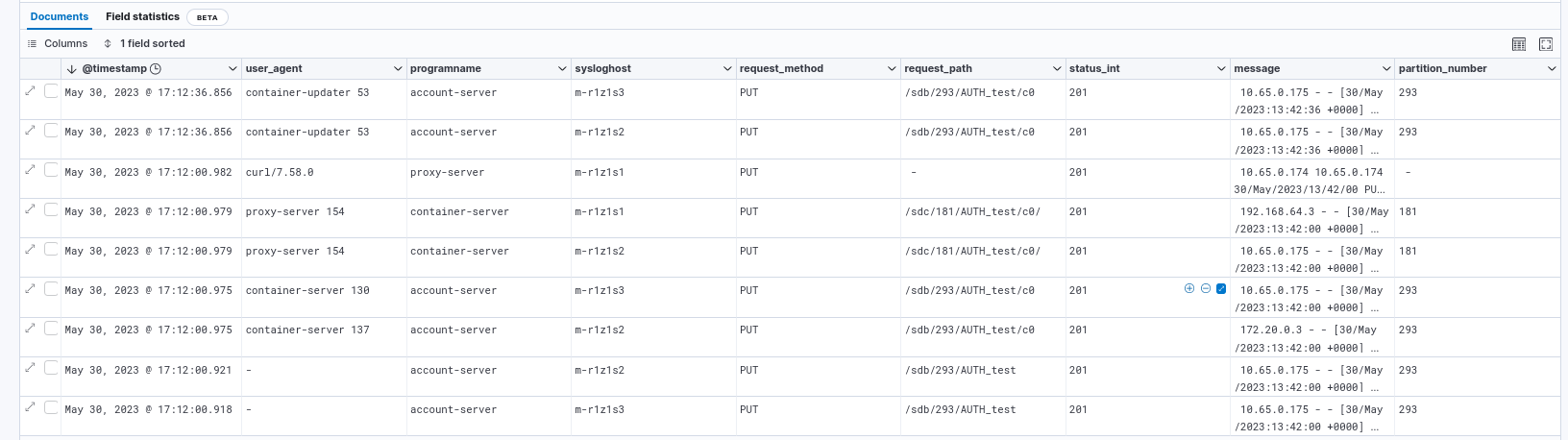Open the Columns selector

[58, 44]
